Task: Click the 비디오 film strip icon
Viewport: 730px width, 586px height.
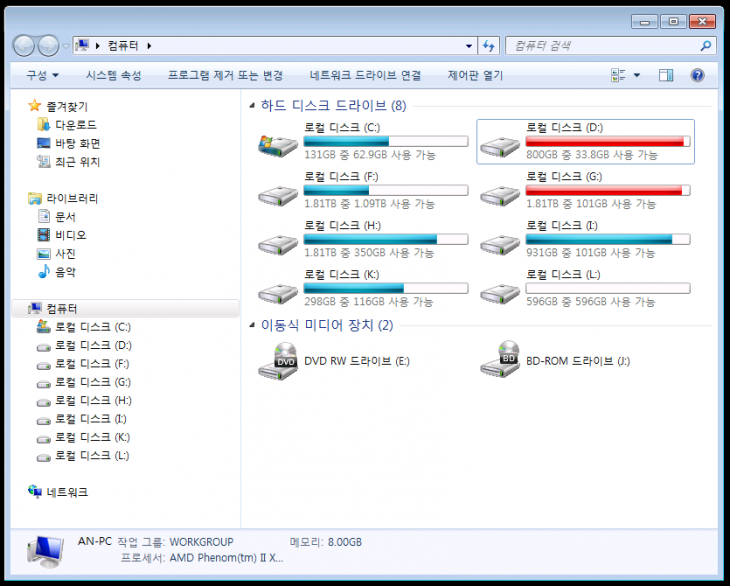Action: [43, 235]
